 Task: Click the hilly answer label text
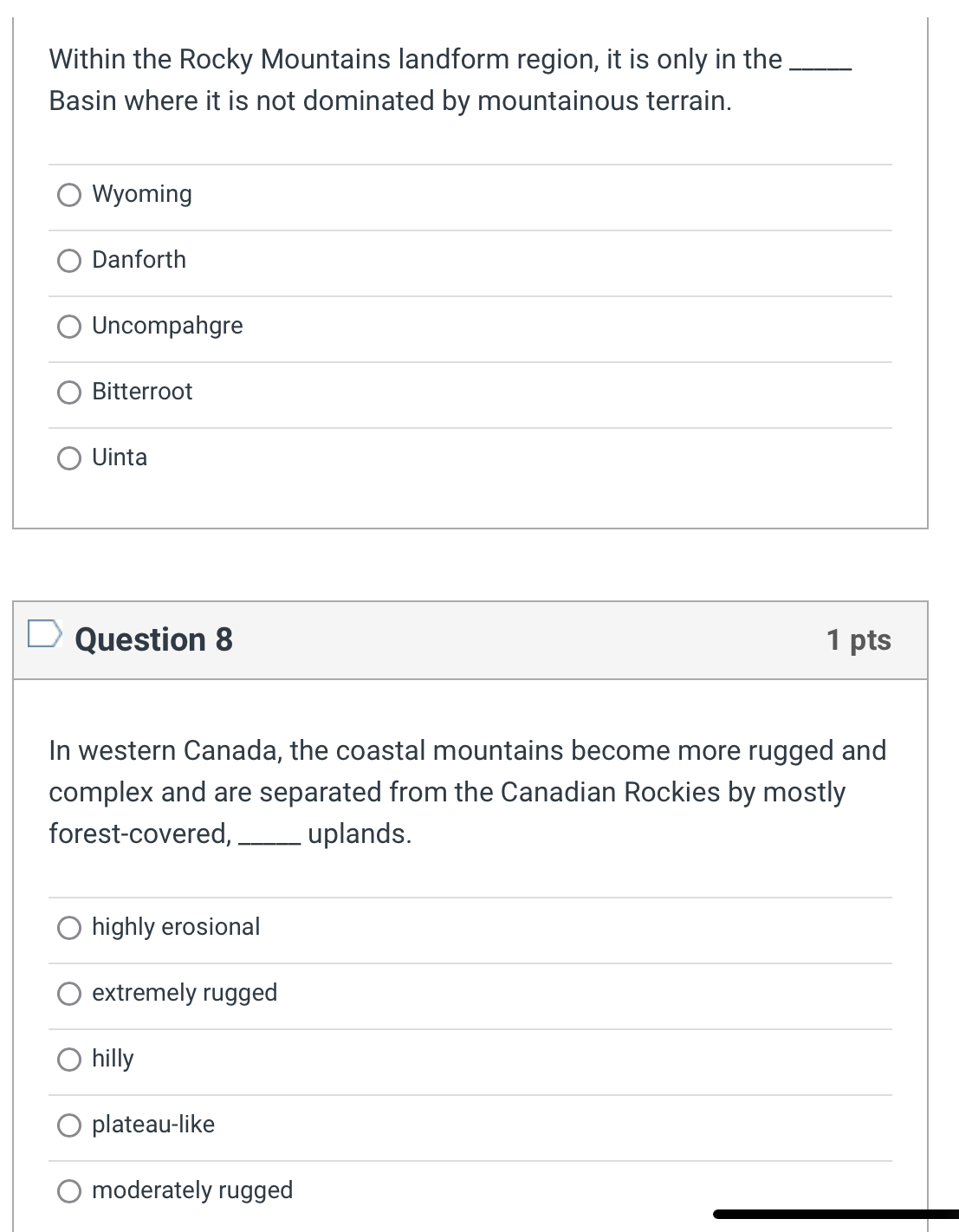[x=113, y=1059]
